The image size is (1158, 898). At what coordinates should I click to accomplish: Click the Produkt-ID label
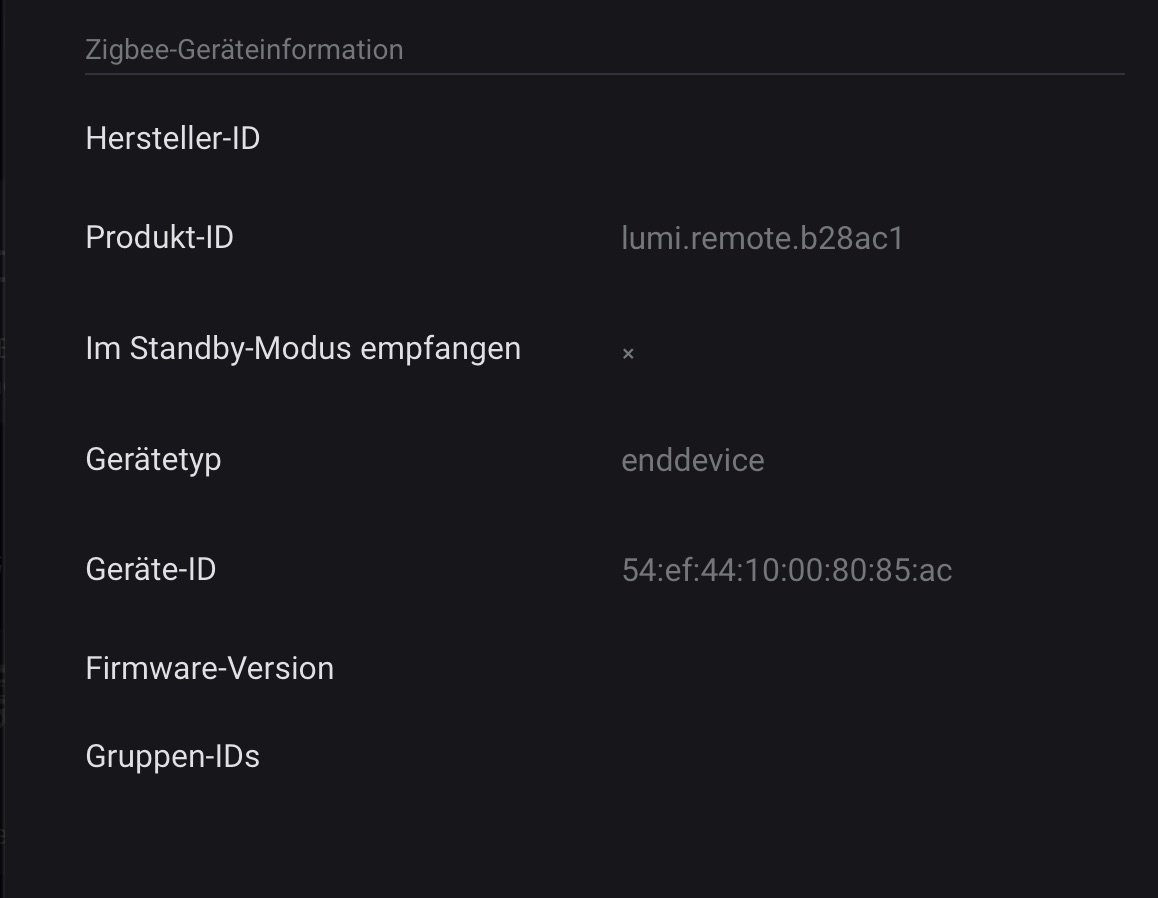tap(160, 238)
